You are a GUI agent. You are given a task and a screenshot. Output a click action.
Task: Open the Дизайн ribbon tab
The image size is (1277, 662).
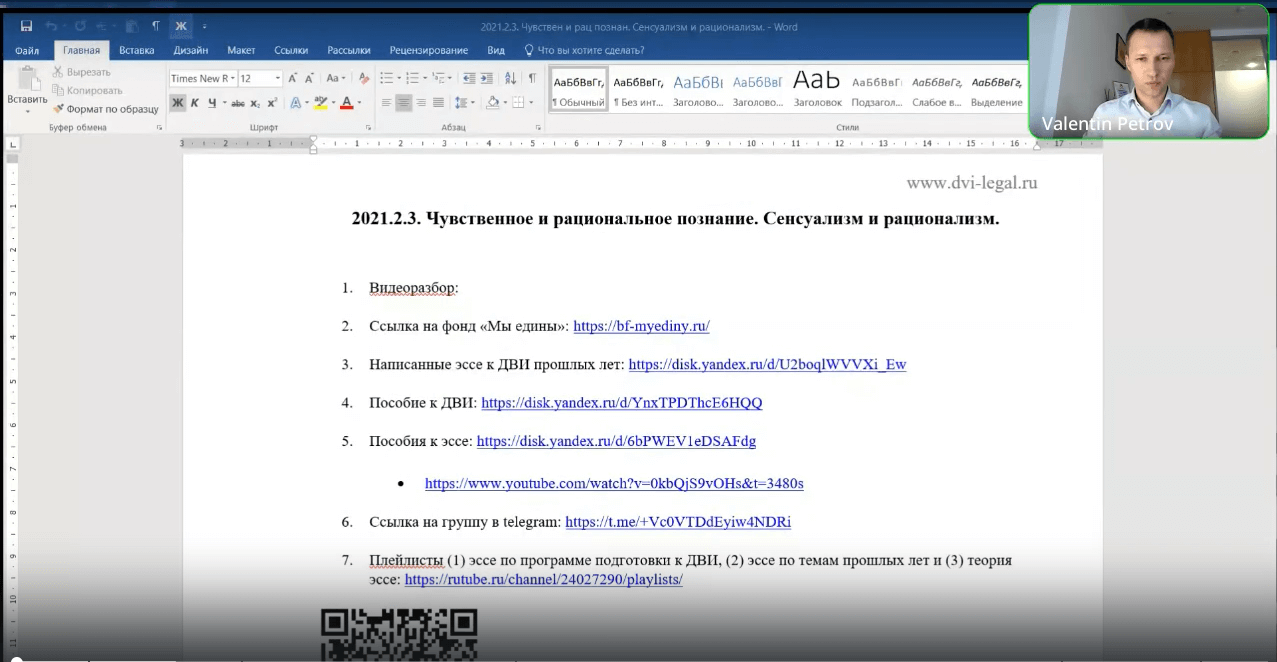coord(190,50)
